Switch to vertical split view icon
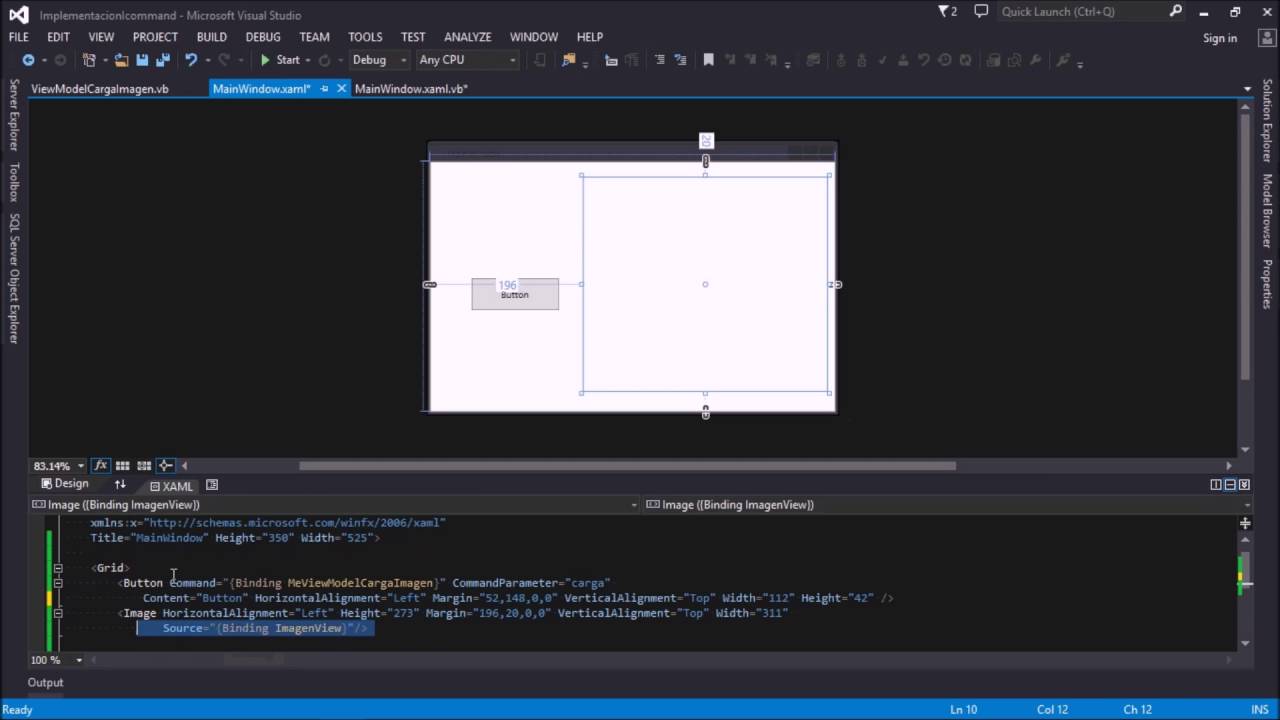 point(1216,485)
